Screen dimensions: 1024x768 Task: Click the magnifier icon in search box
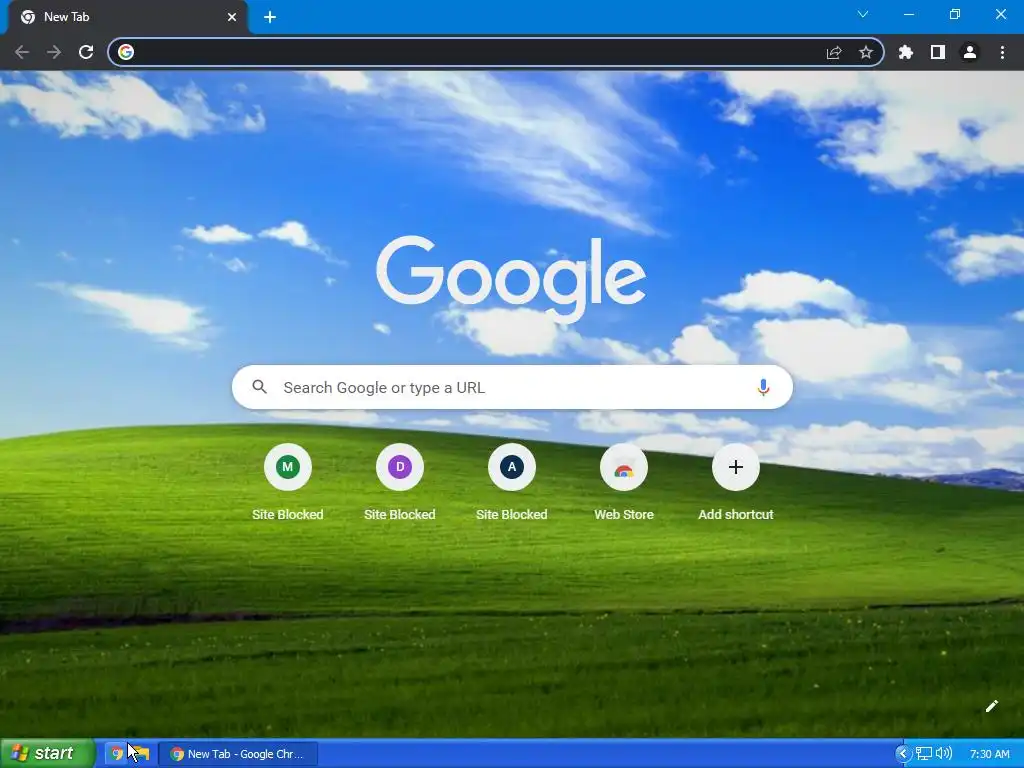pyautogui.click(x=259, y=387)
